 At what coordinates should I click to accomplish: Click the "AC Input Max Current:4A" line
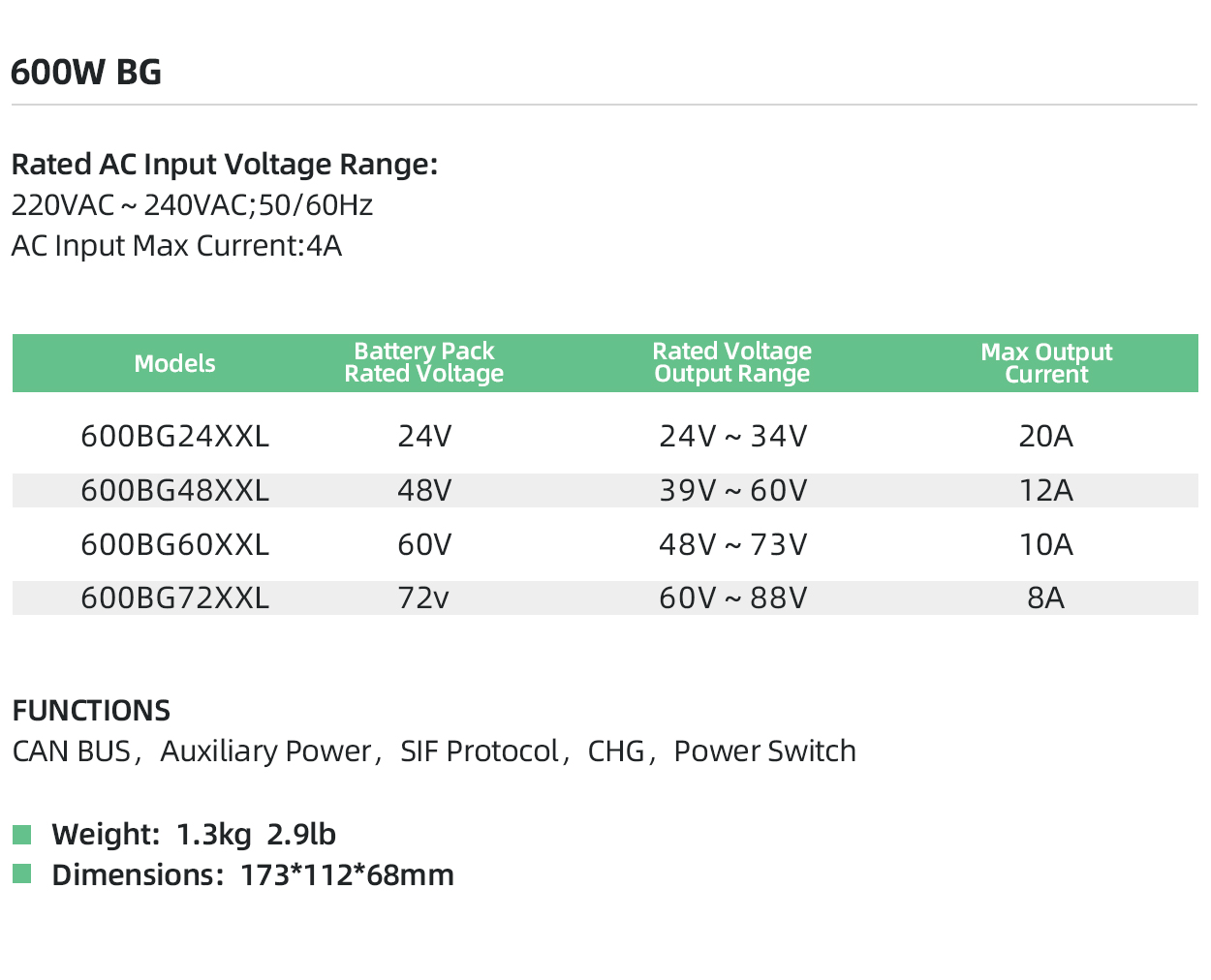(x=176, y=246)
